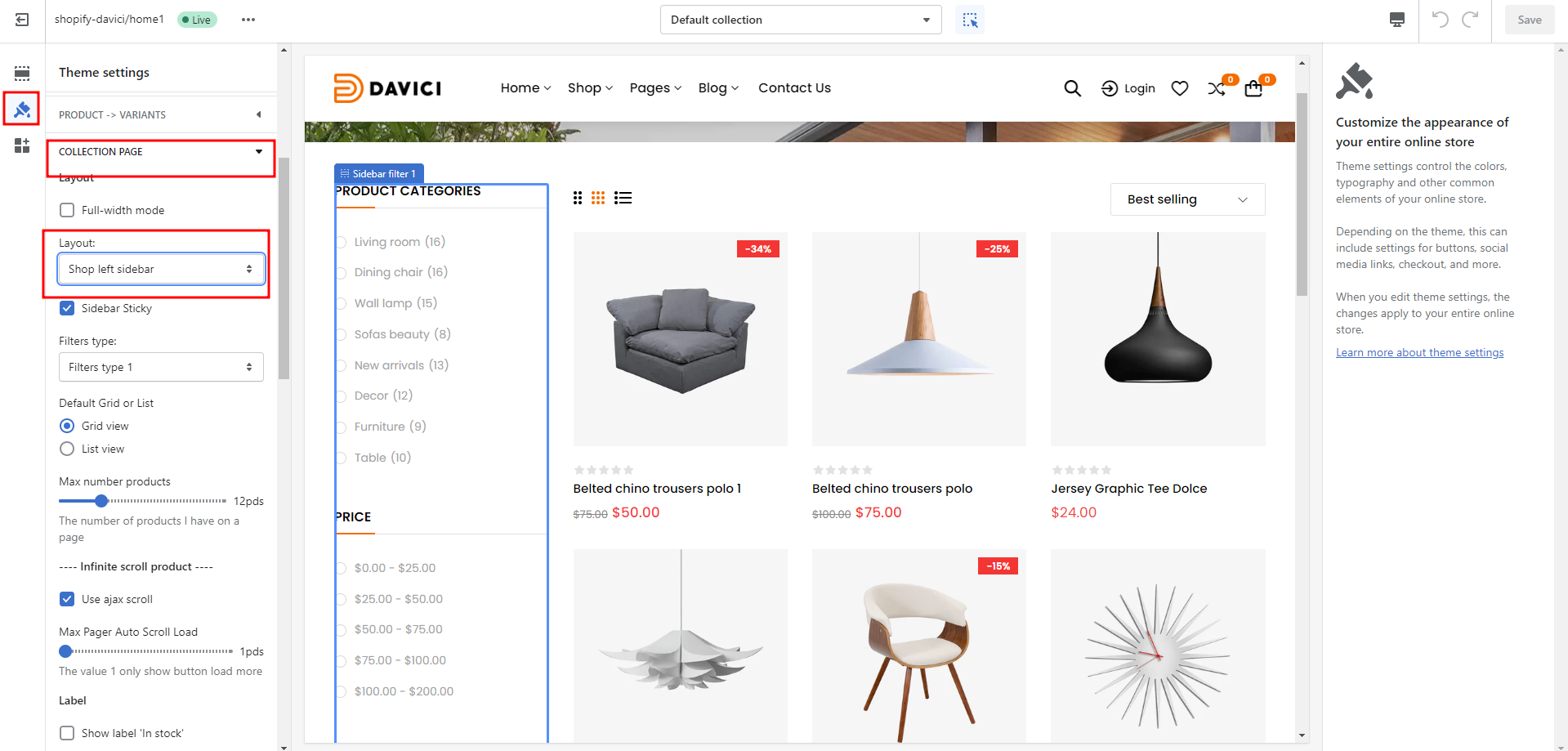Viewport: 1568px width, 751px height.
Task: Switch products to list view icon
Action: click(x=623, y=198)
